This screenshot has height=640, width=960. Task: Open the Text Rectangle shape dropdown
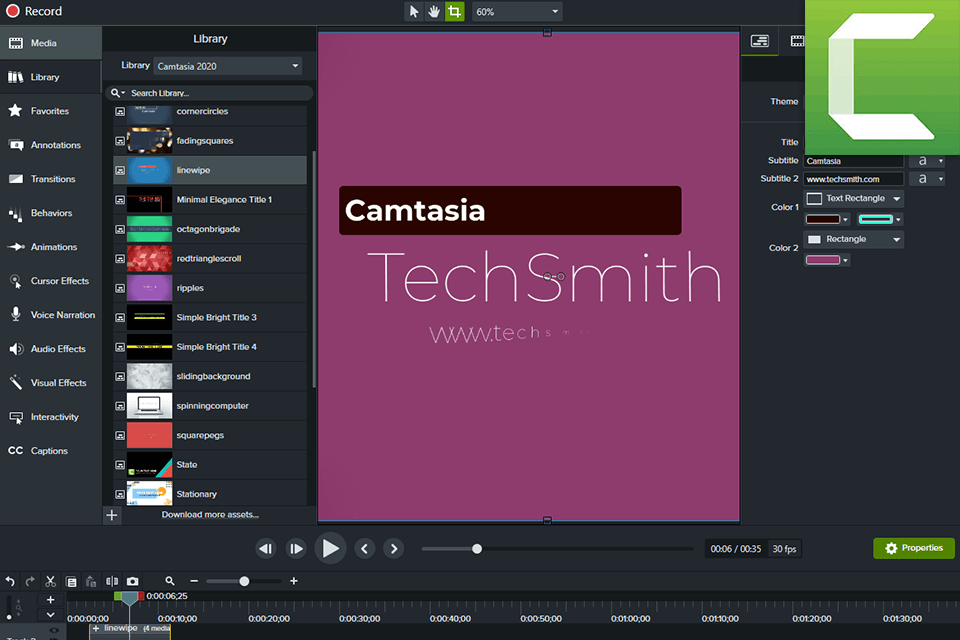853,198
